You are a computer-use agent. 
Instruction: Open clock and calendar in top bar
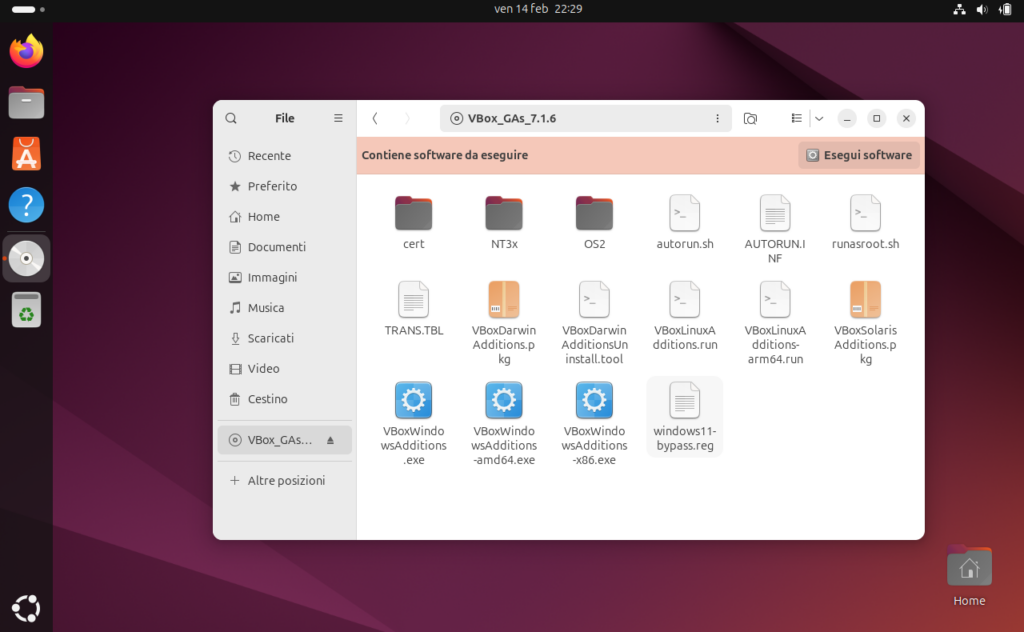point(538,8)
